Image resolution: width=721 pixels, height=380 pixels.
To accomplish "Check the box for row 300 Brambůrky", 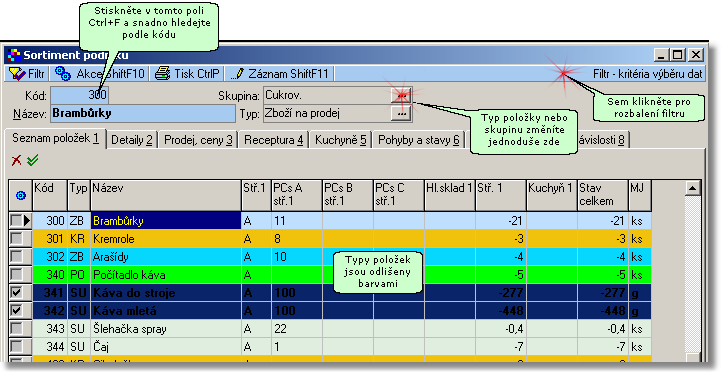I will coord(16,221).
